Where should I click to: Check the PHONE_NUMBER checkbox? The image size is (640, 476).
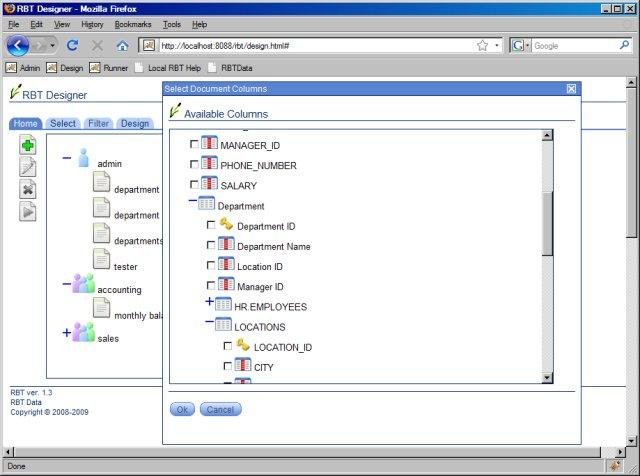[195, 164]
